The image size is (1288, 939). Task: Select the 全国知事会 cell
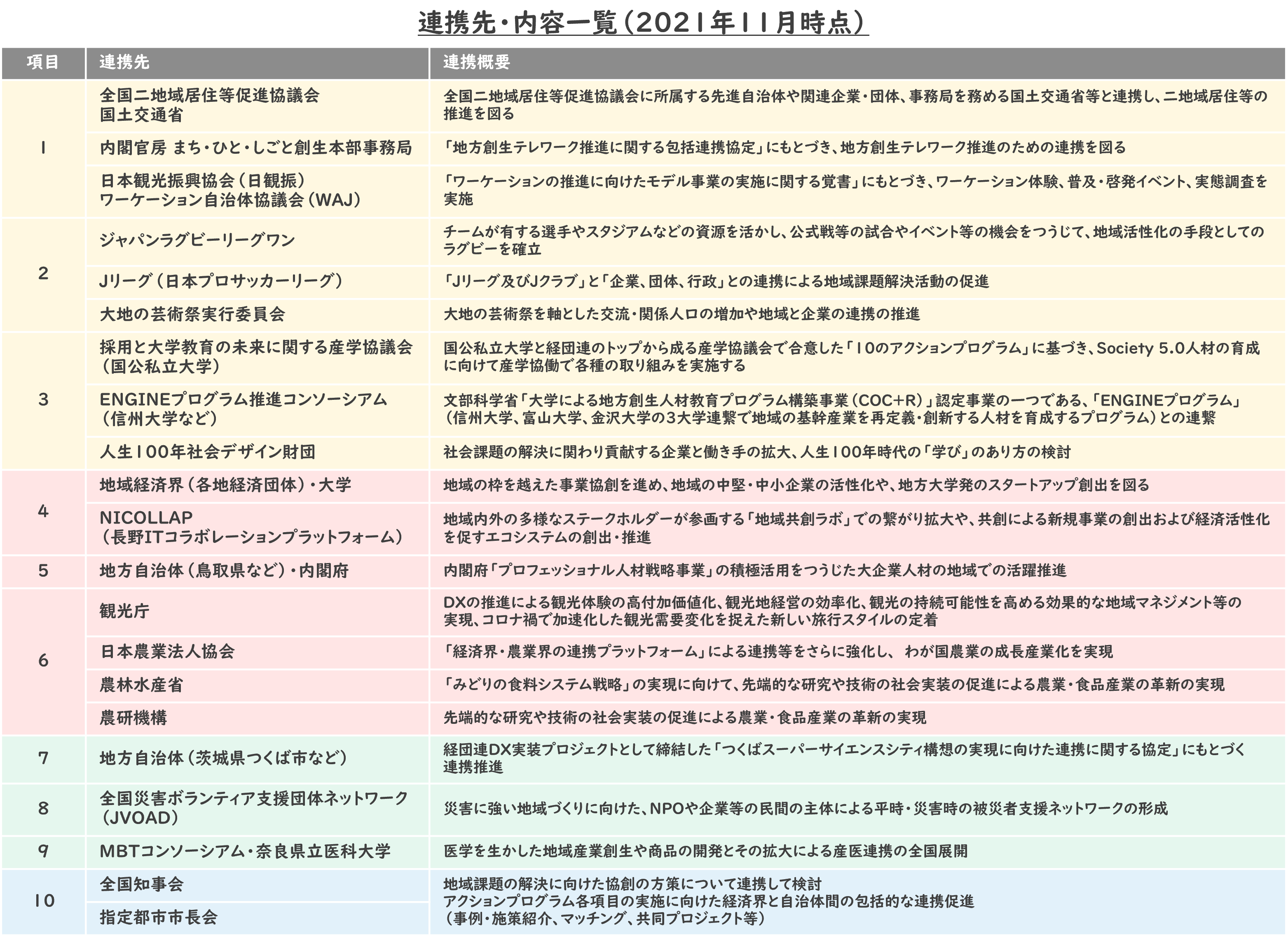tap(141, 884)
